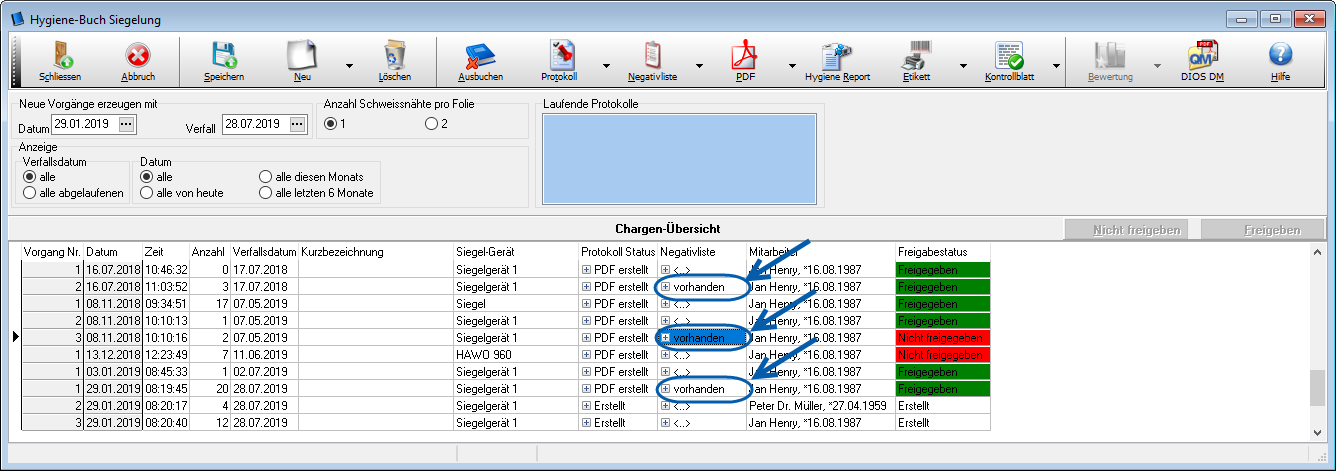
Task: Sort by Freigabestatus column header
Action: (943, 253)
